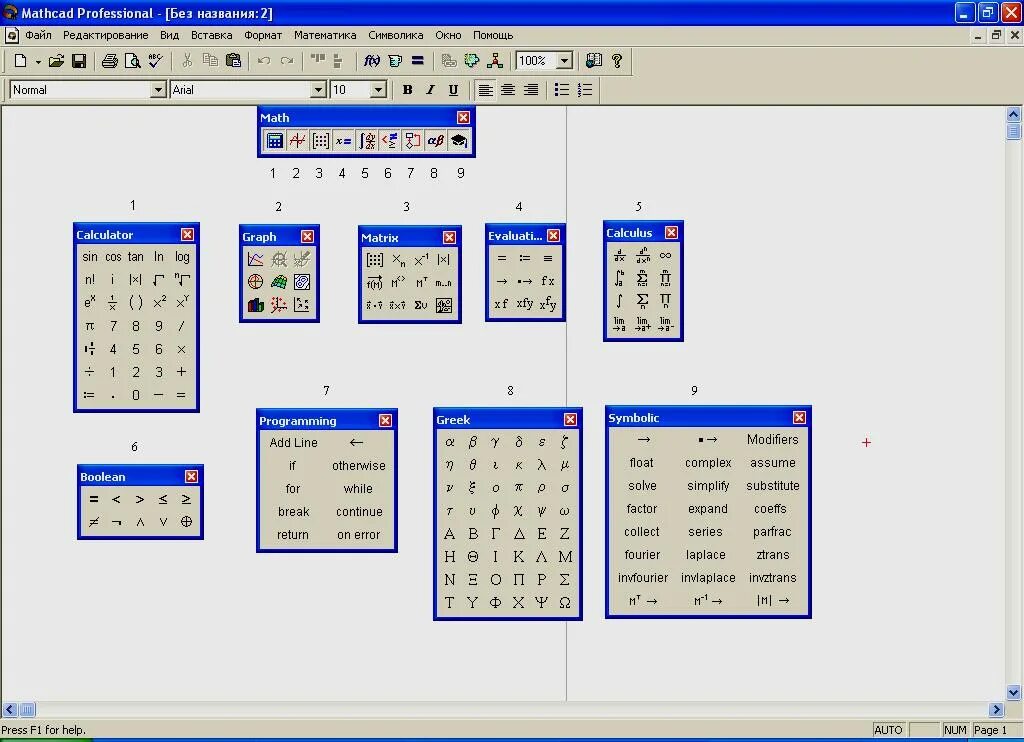The width and height of the screenshot is (1024, 742).
Task: Click the while keyword in Programming
Action: pyautogui.click(x=358, y=489)
